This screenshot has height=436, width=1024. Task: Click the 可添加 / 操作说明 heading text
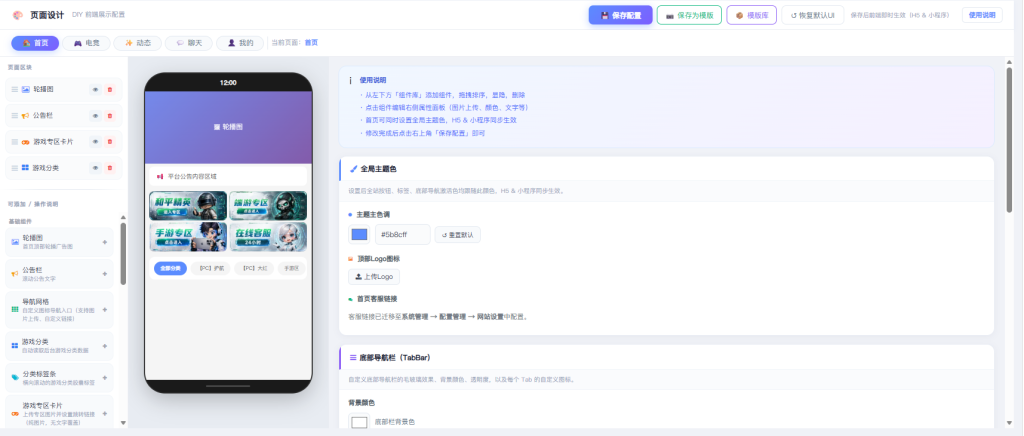[x=33, y=204]
